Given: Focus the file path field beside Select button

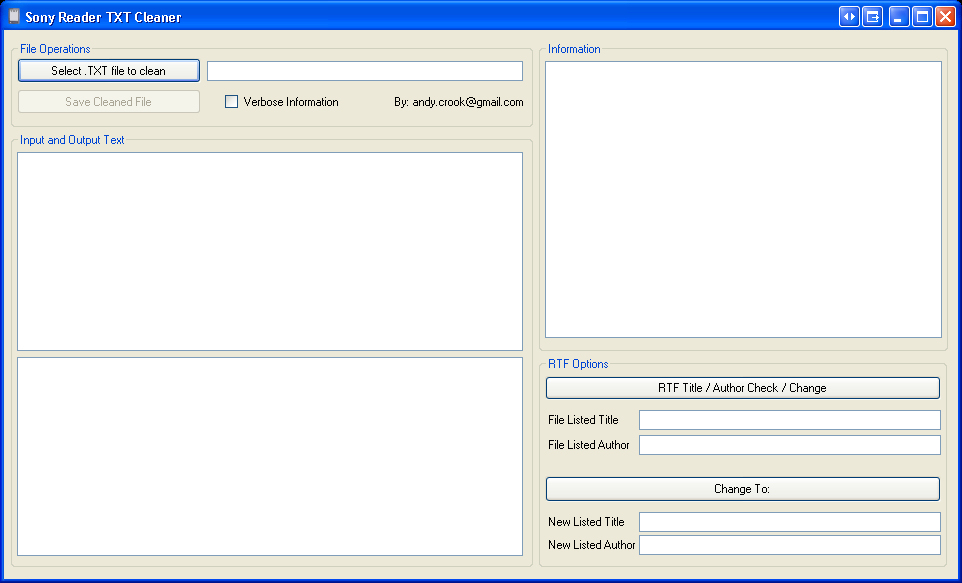Looking at the screenshot, I should pyautogui.click(x=364, y=71).
